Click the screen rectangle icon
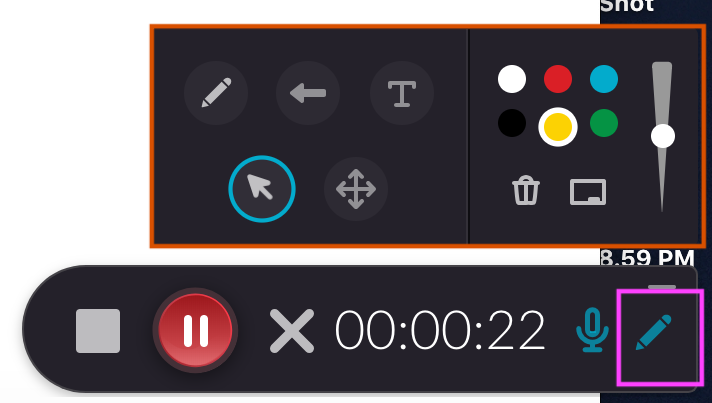 588,192
